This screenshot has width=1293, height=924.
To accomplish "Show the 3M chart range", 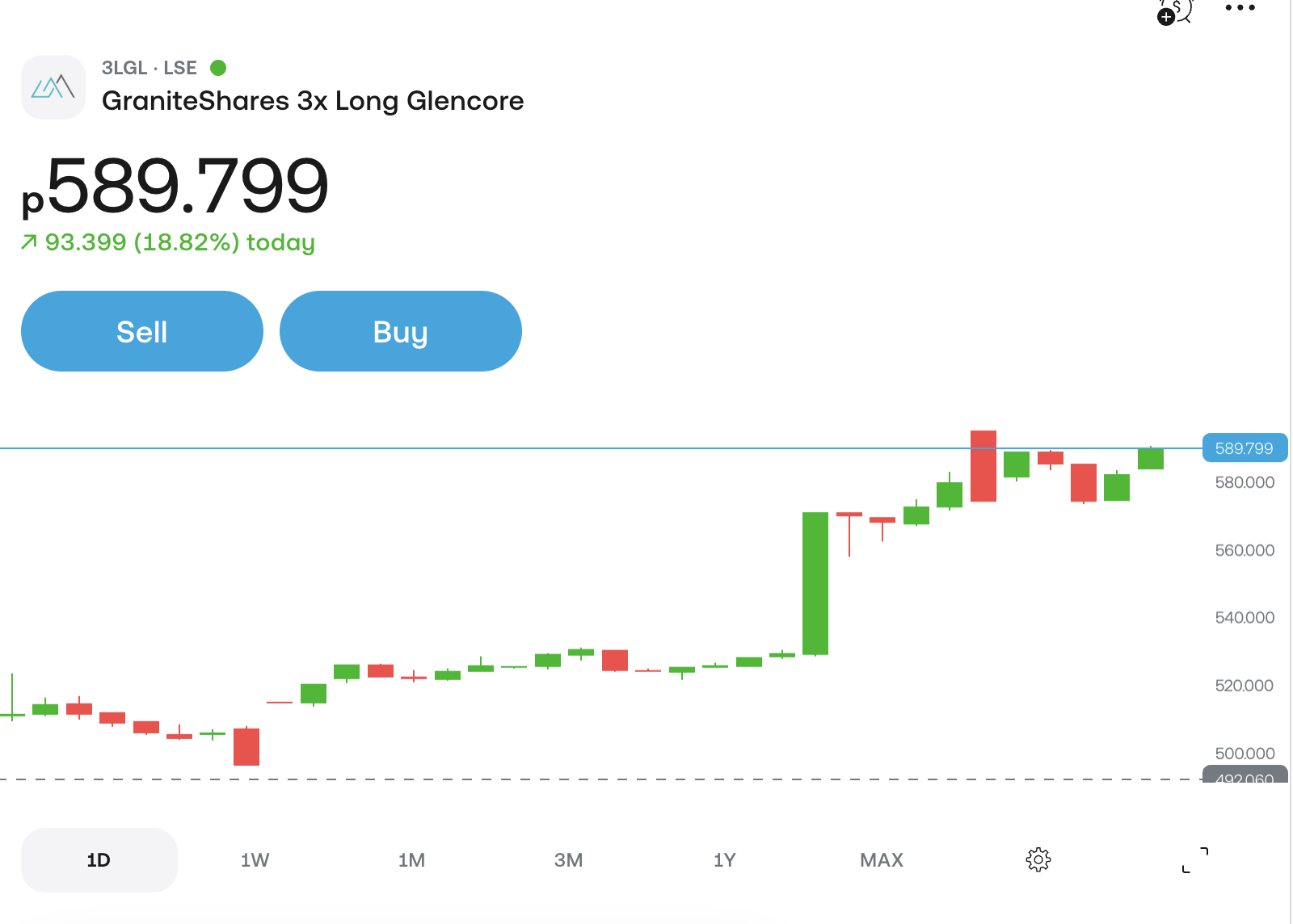I will tap(568, 859).
